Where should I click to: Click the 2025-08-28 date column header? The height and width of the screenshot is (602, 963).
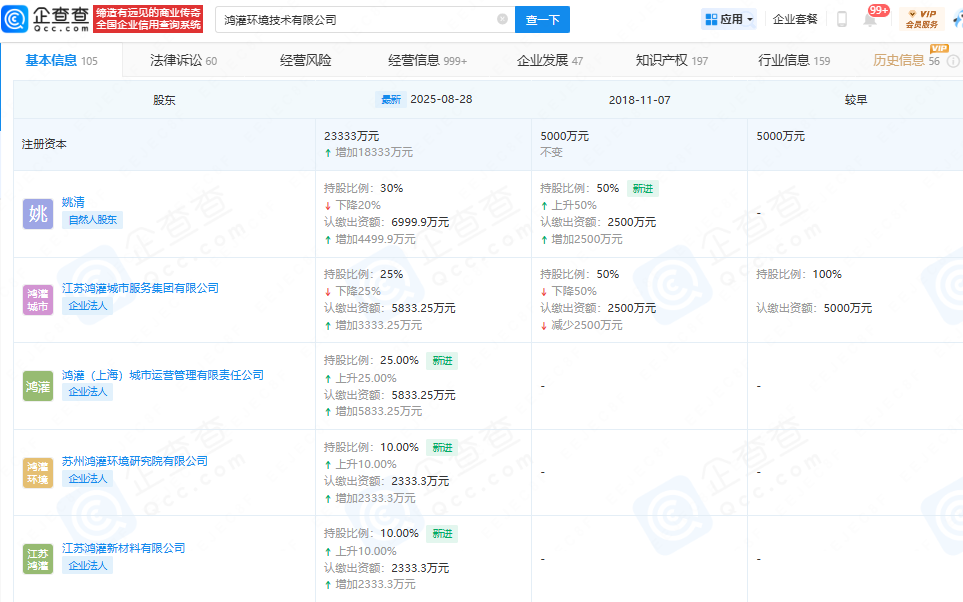[441, 100]
